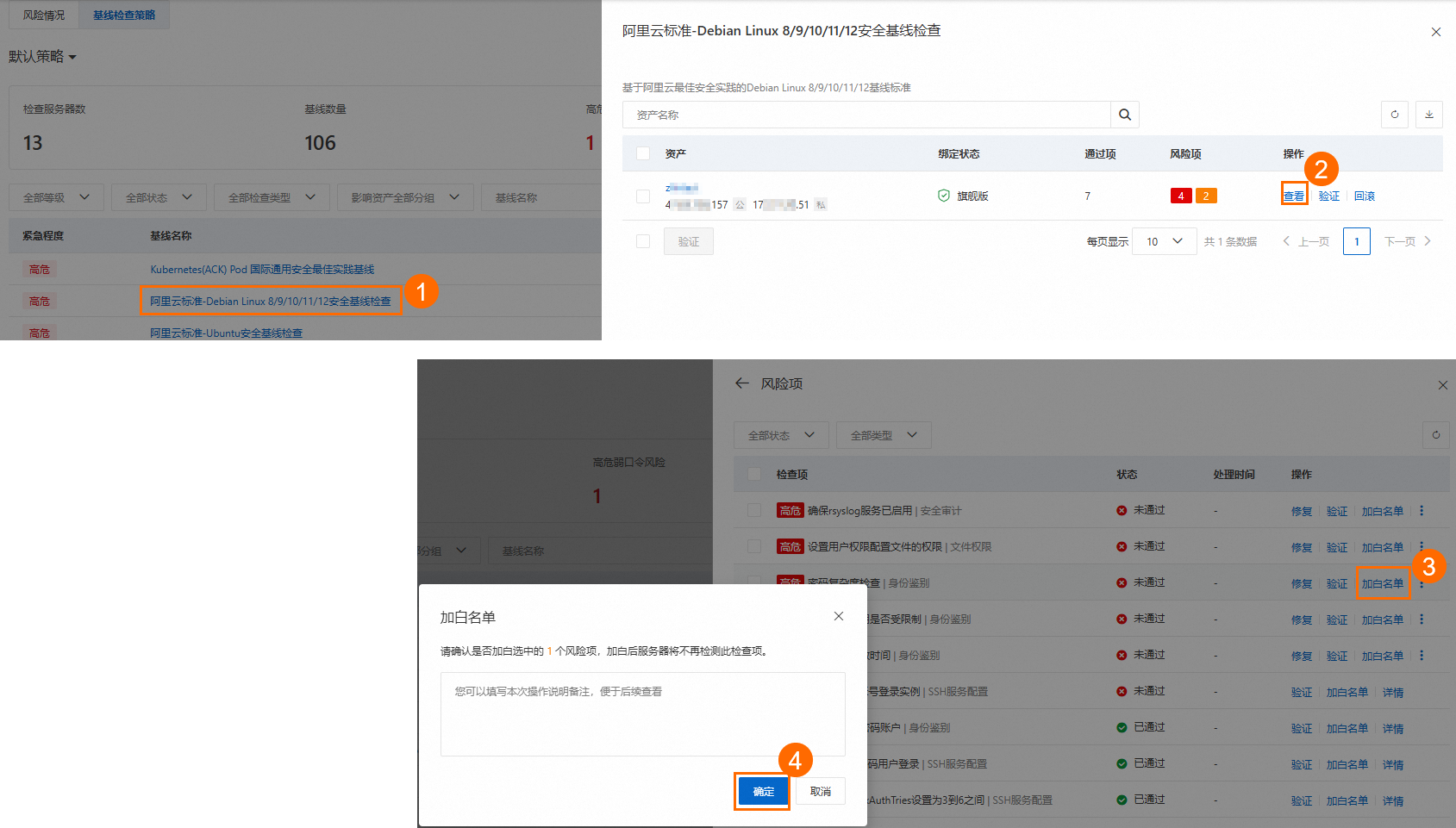The width and height of the screenshot is (1456, 828).
Task: Expand the 全部状态 filter in the 风险项 panel
Action: 782,435
